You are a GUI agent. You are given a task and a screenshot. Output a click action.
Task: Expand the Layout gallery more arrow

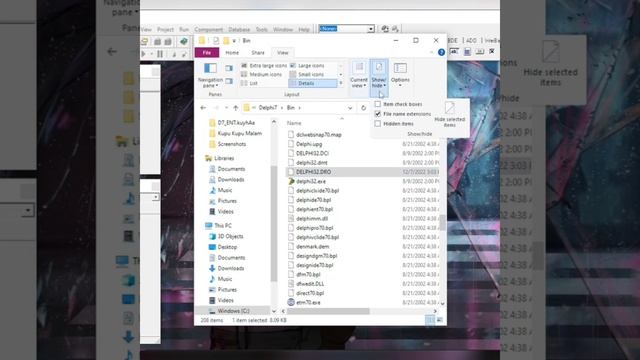[341, 83]
